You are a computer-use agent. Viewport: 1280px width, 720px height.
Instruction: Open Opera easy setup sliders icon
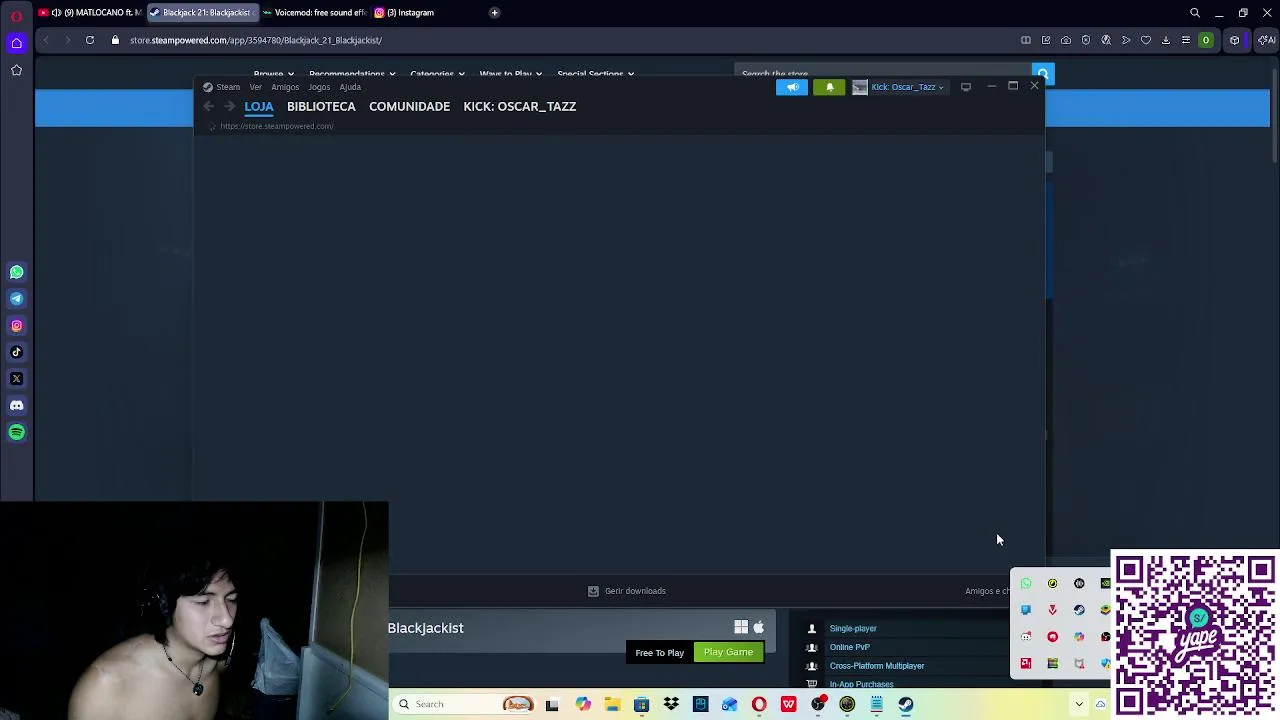coord(1185,40)
